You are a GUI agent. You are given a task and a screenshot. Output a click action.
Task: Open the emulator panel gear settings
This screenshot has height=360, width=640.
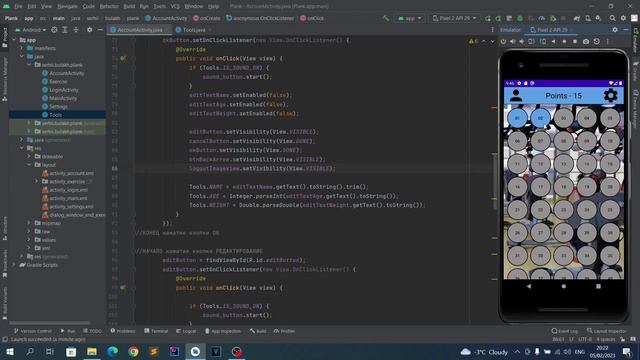point(615,30)
